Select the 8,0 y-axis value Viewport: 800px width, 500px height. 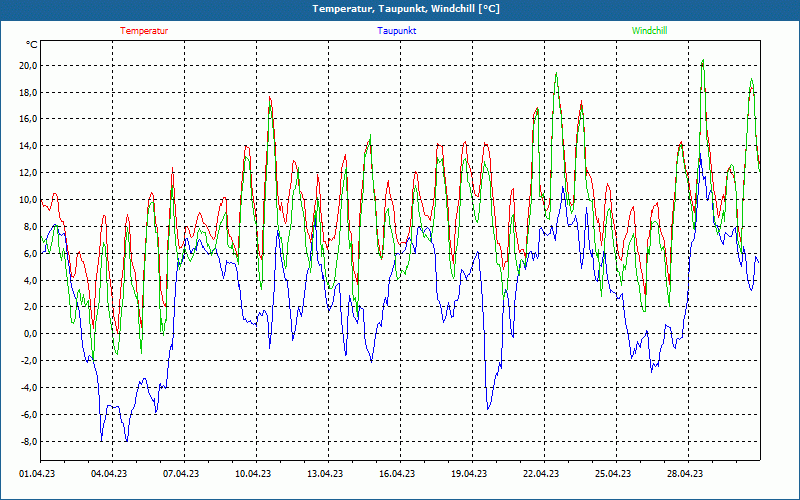30,227
